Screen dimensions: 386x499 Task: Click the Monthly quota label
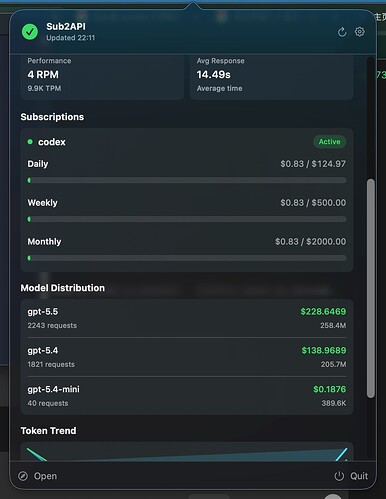[x=44, y=242]
